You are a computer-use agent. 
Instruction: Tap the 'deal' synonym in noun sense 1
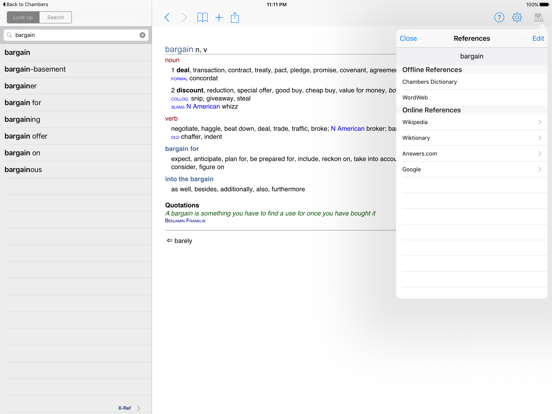[x=183, y=70]
